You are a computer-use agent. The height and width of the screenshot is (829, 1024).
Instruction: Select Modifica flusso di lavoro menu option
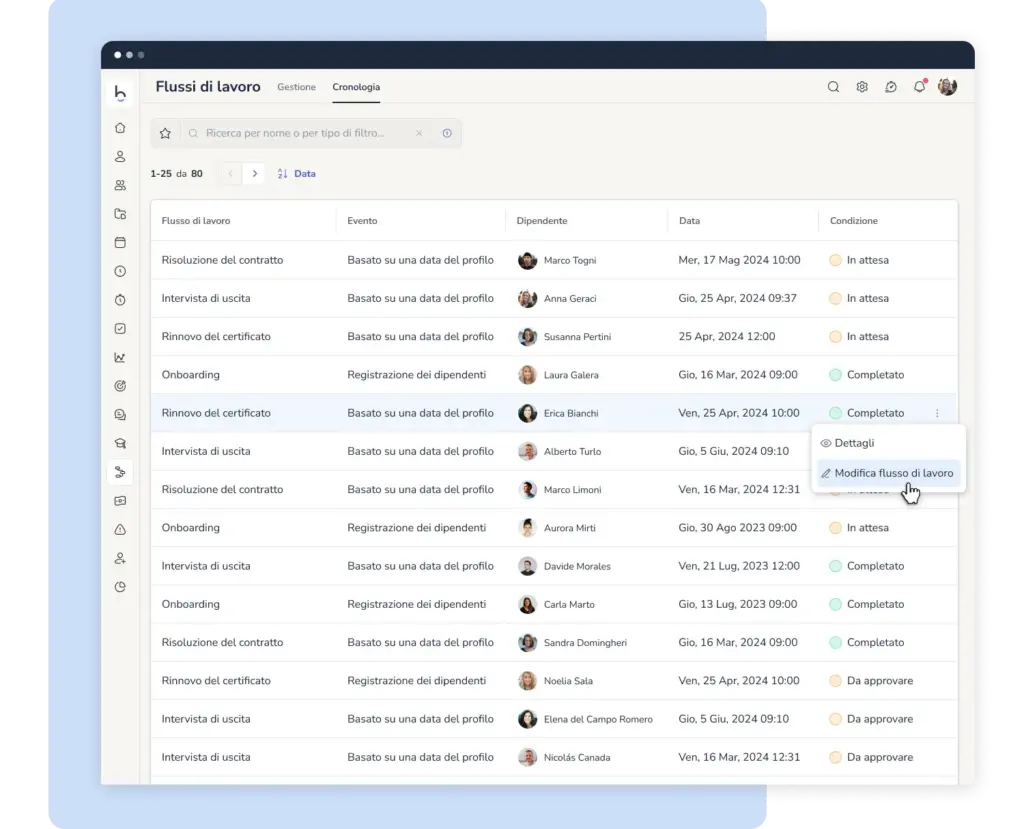[x=888, y=473]
